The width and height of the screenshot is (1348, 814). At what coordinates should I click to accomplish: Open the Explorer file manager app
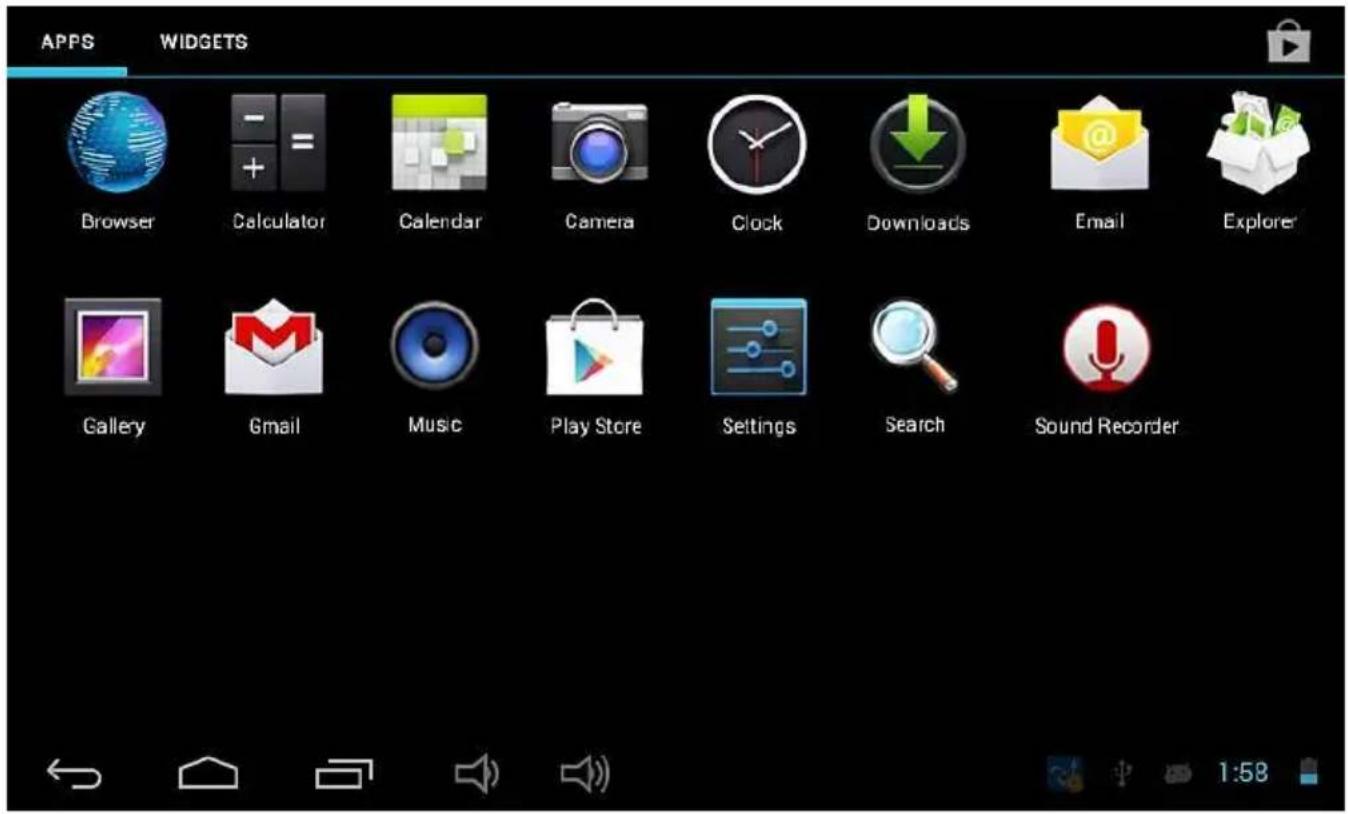[1259, 141]
